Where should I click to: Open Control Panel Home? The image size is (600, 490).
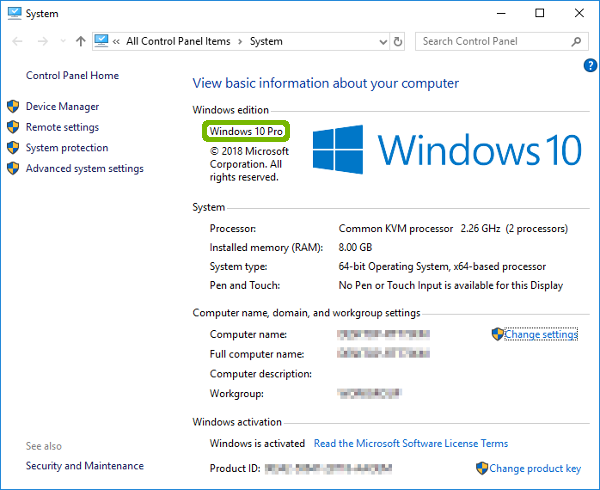pyautogui.click(x=72, y=75)
